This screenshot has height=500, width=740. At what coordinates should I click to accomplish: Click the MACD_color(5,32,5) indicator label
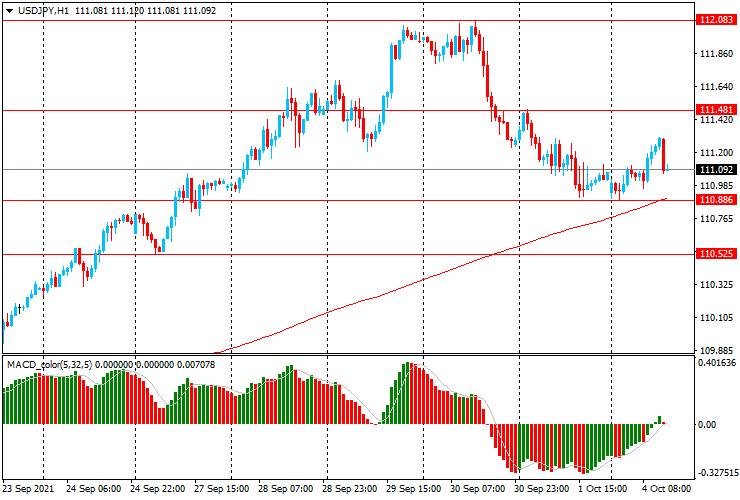click(50, 365)
